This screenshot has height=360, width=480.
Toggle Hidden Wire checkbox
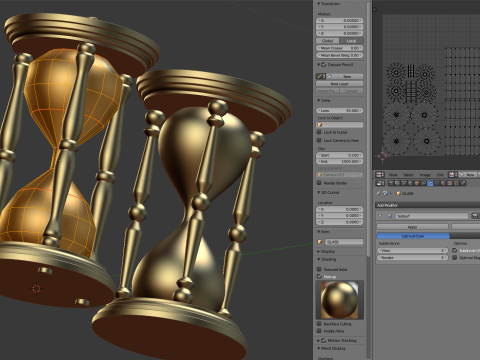319,331
